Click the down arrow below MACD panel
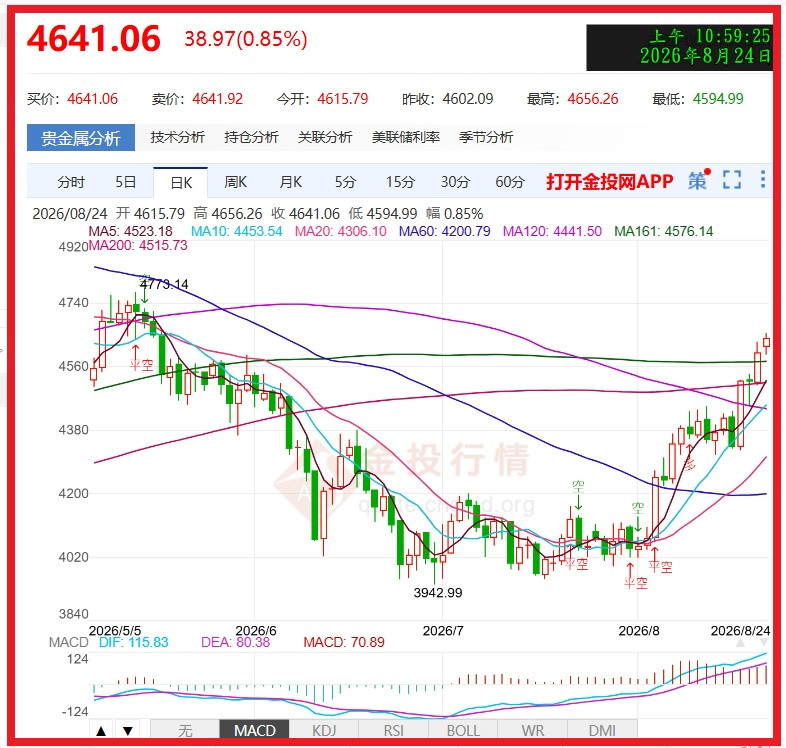786x748 pixels. [x=128, y=730]
